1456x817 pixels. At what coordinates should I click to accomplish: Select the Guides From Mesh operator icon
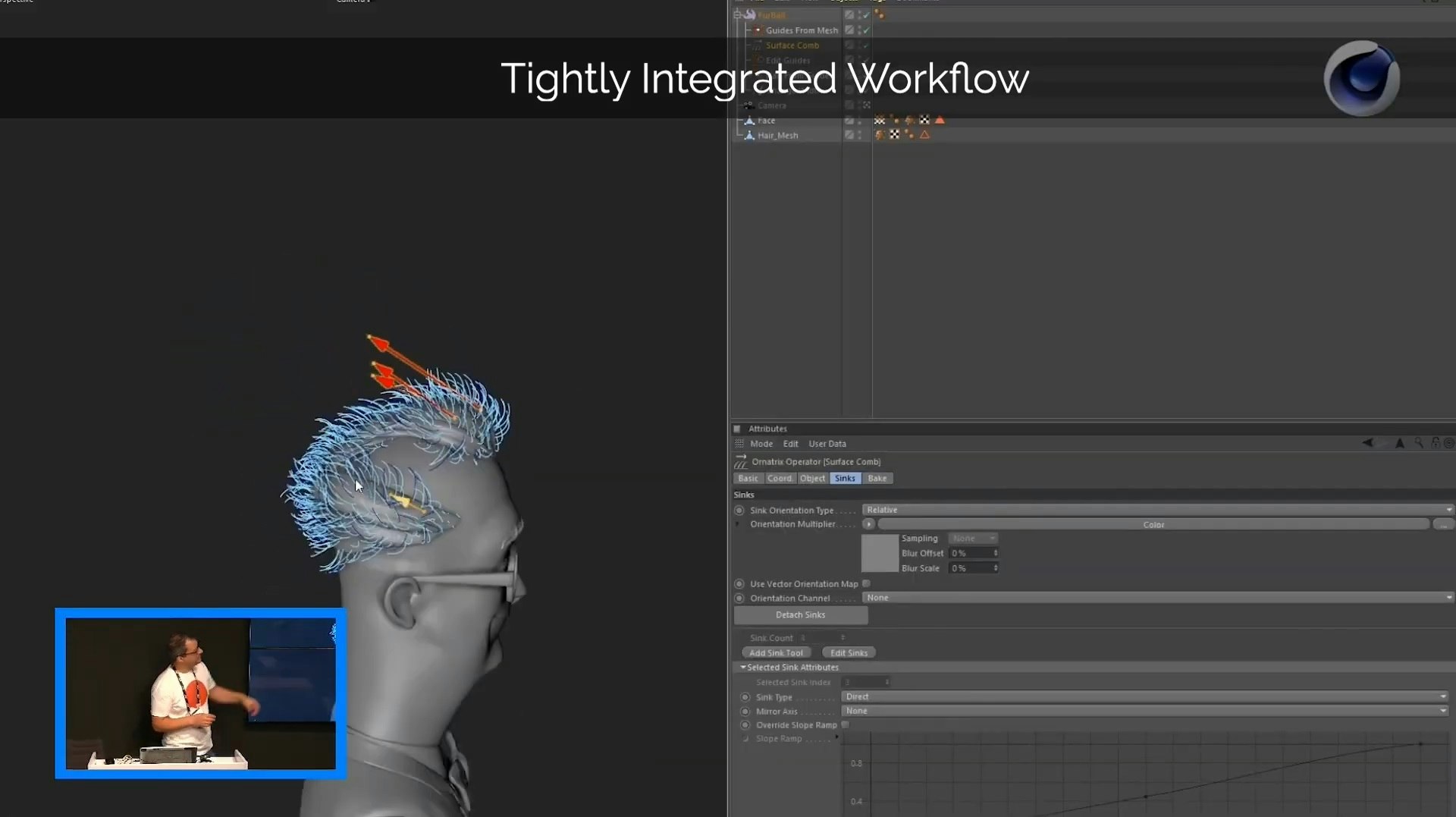point(758,30)
